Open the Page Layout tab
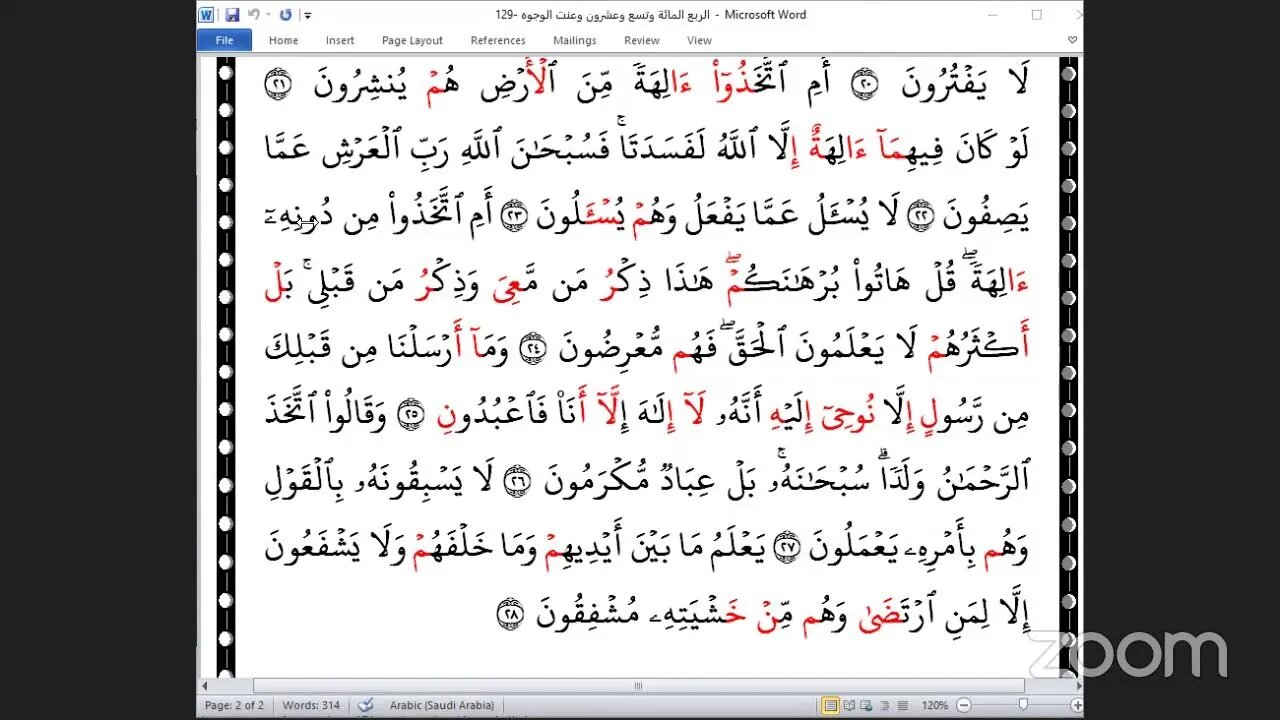Image resolution: width=1280 pixels, height=720 pixels. pyautogui.click(x=412, y=40)
